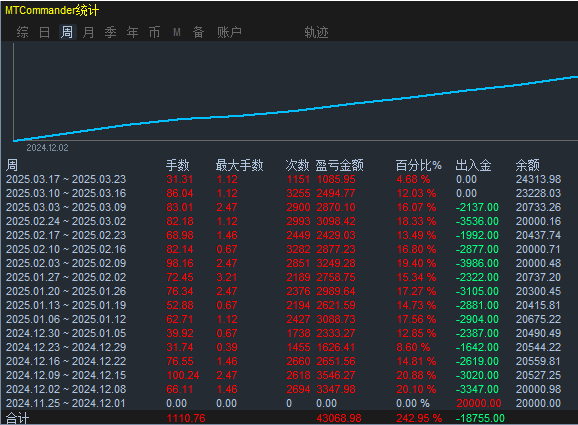578x425 pixels.
Task: Click the 出入金 column header
Action: pos(473,165)
